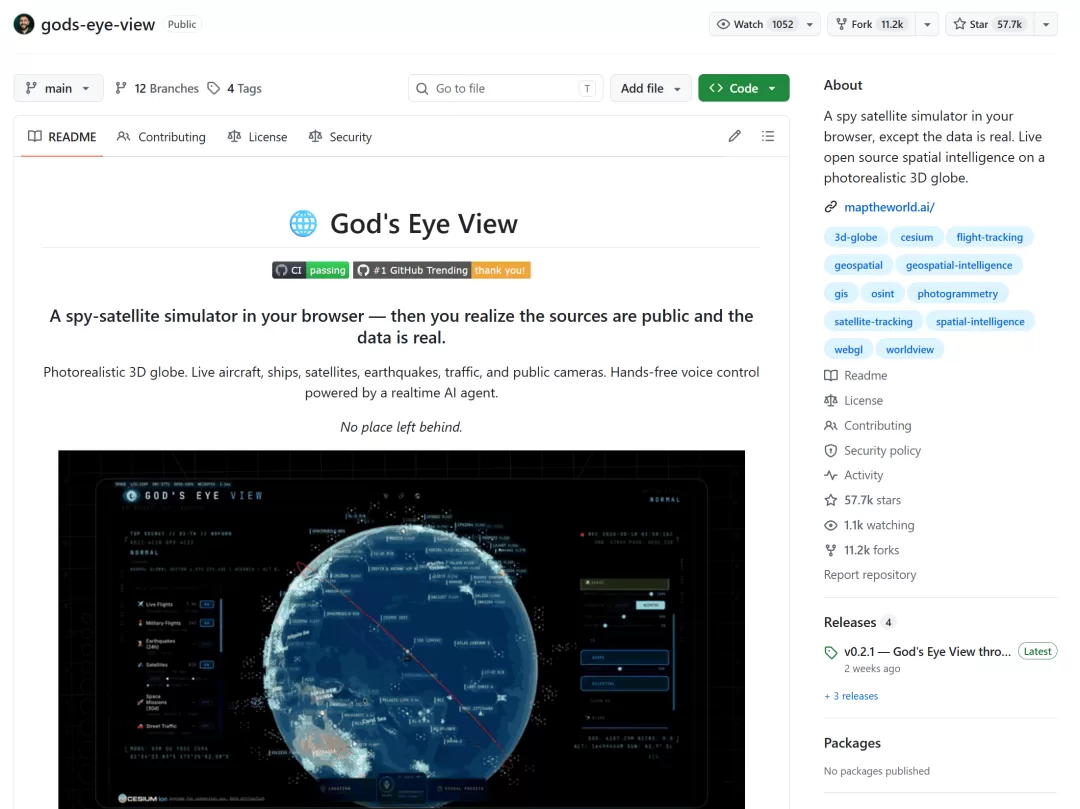Switch to the Contributing tab
This screenshot has width=1080, height=809.
point(161,136)
